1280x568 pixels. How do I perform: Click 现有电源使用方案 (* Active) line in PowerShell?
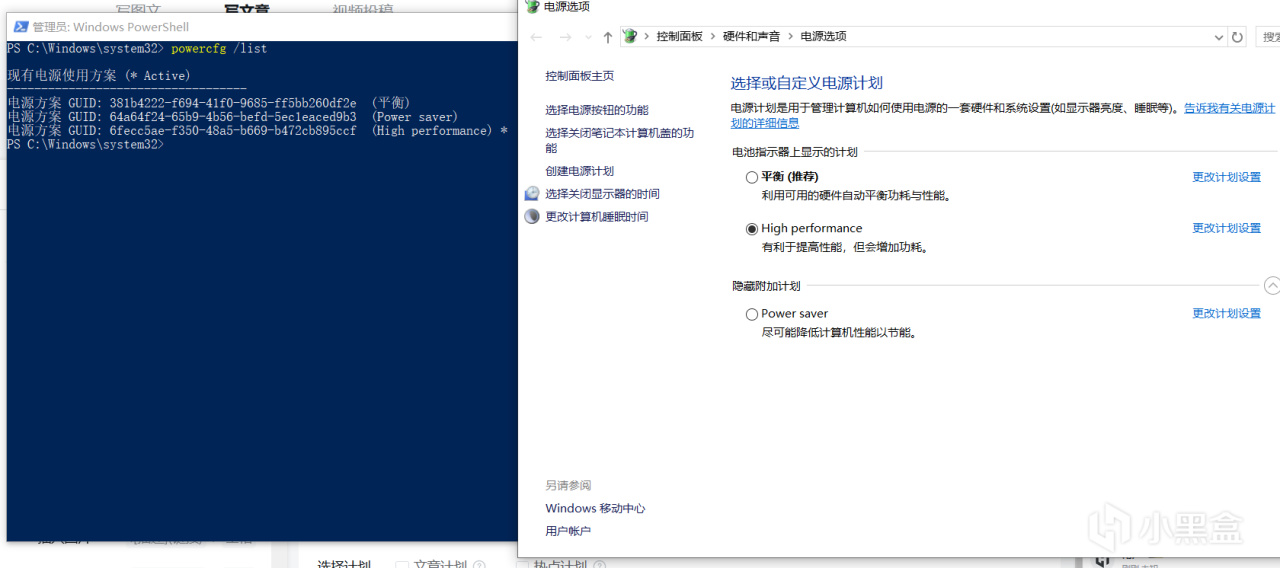[x=98, y=76]
